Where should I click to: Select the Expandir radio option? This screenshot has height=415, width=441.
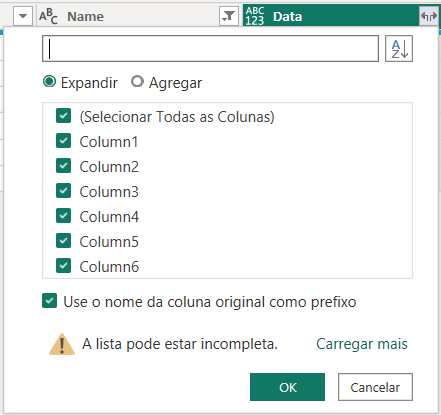tap(50, 82)
